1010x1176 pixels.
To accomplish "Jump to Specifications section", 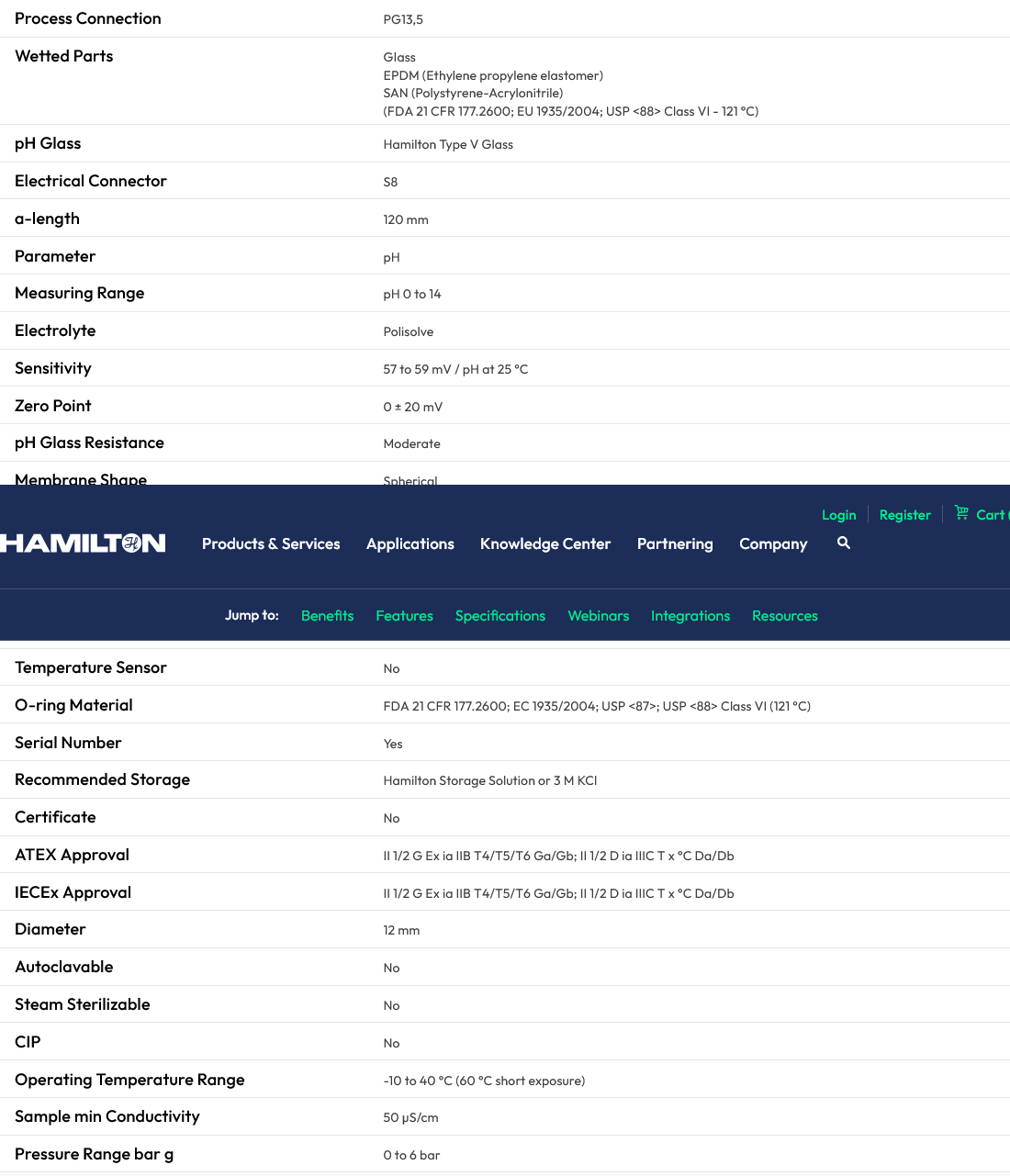I will coord(500,615).
